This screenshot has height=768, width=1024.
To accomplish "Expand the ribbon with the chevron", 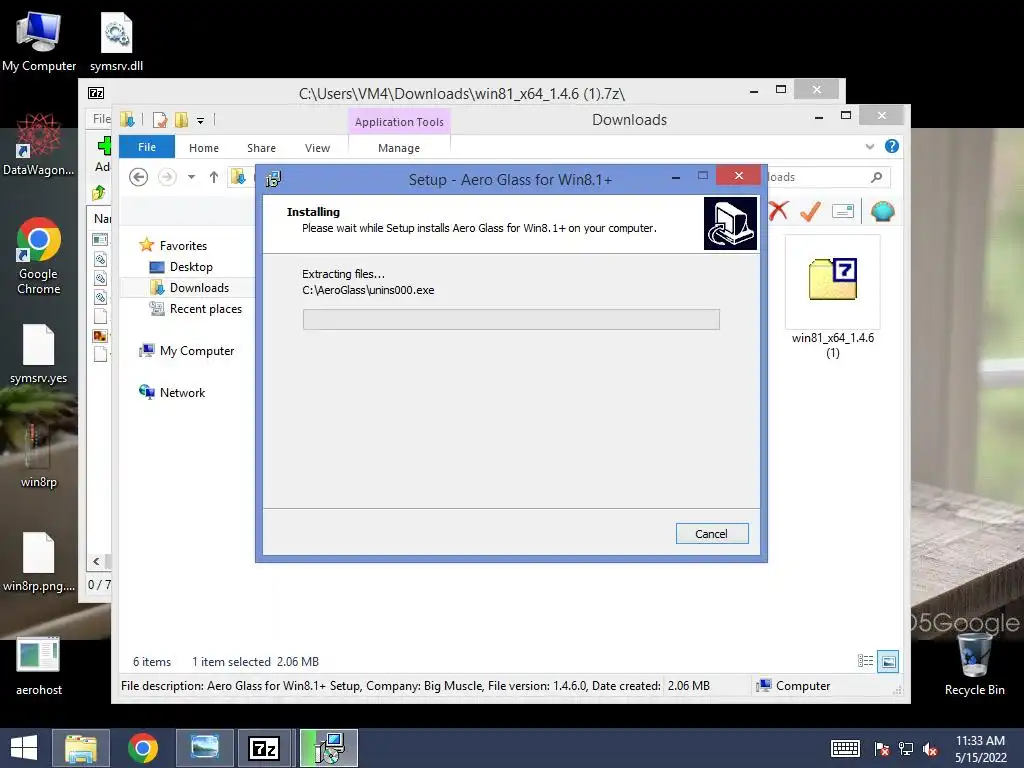I will 869,146.
